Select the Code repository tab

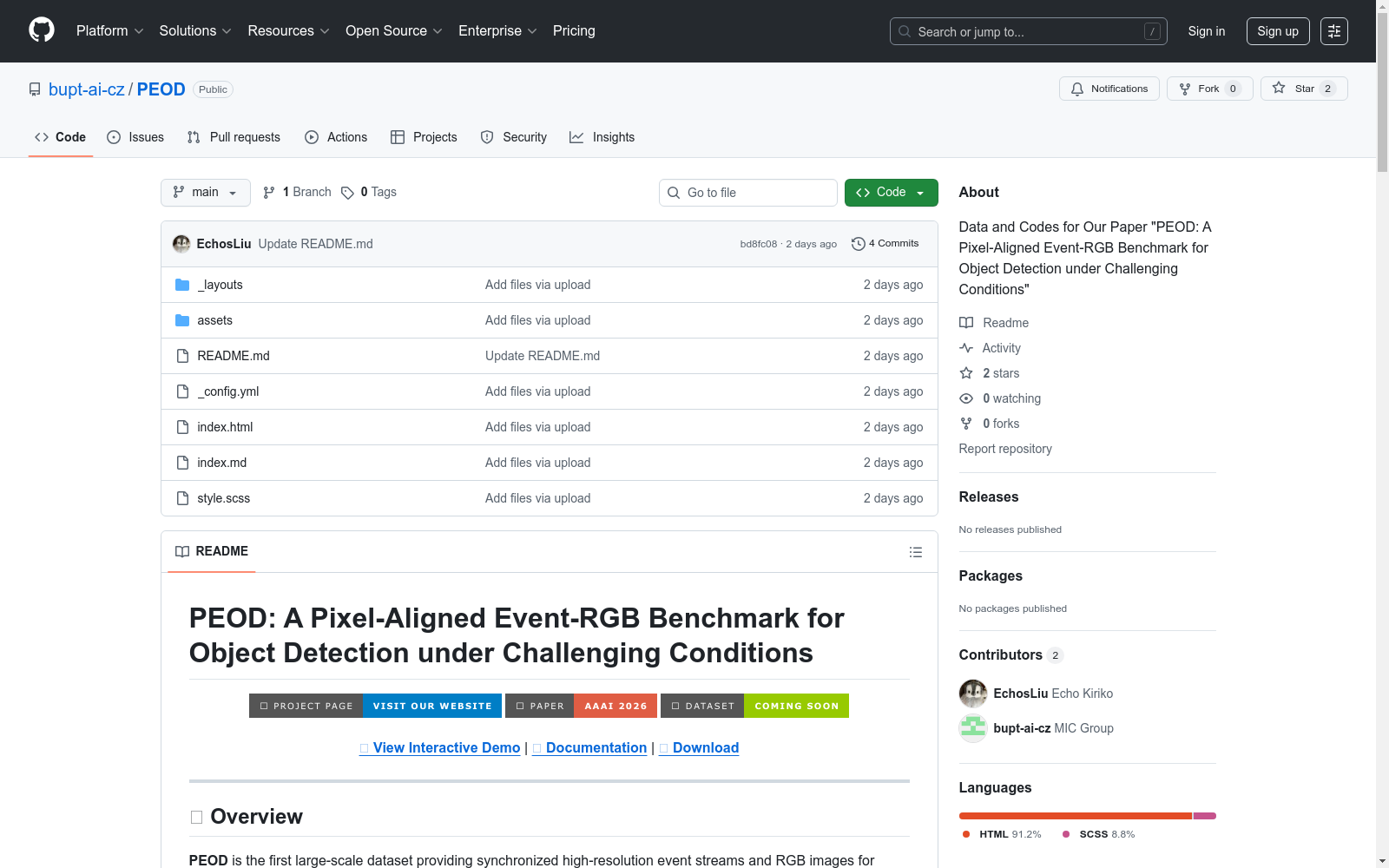pyautogui.click(x=61, y=137)
